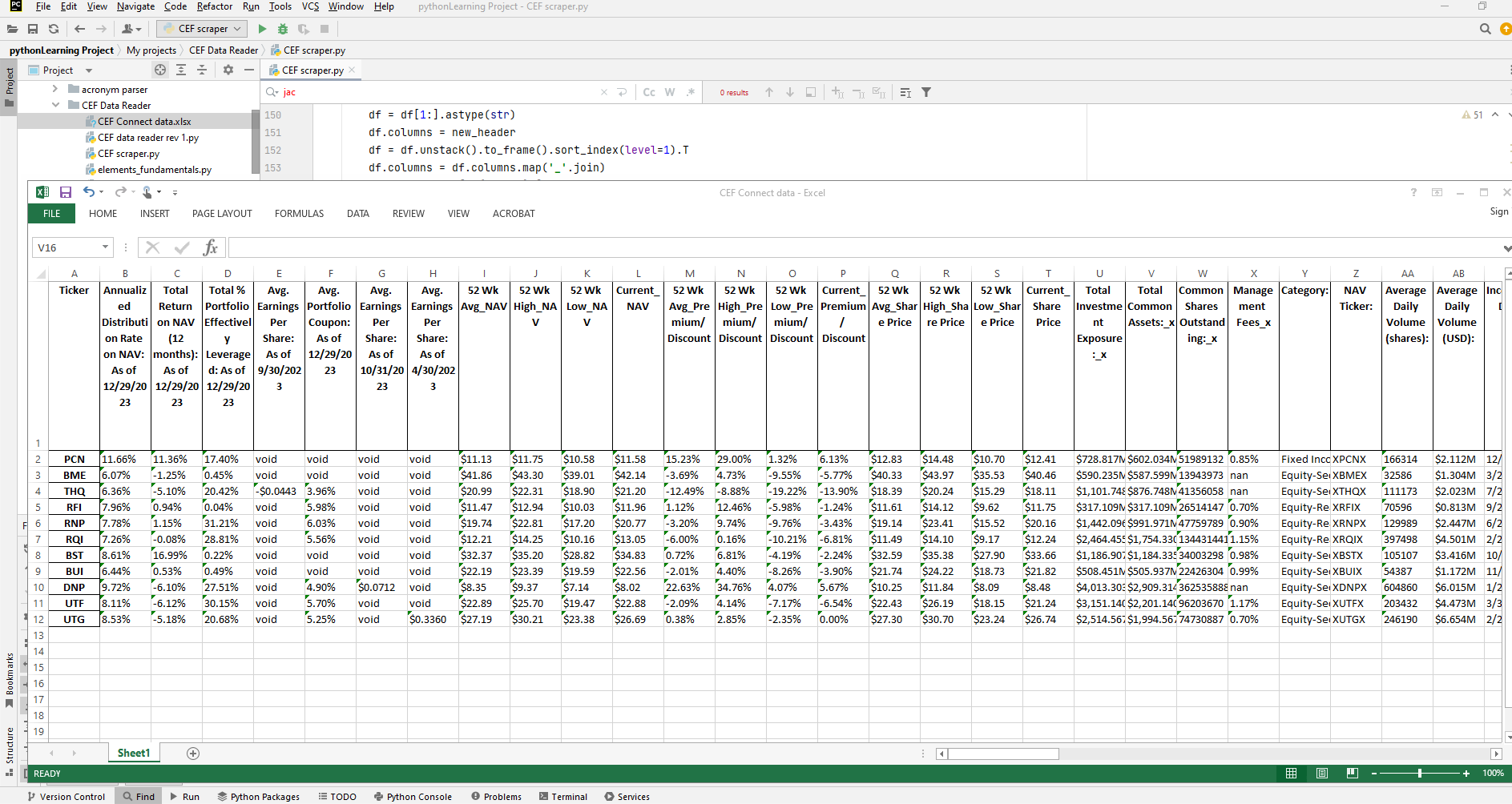Screen dimensions: 1512x804
Task: Open the Settings gear in the Project panel
Action: [x=228, y=70]
